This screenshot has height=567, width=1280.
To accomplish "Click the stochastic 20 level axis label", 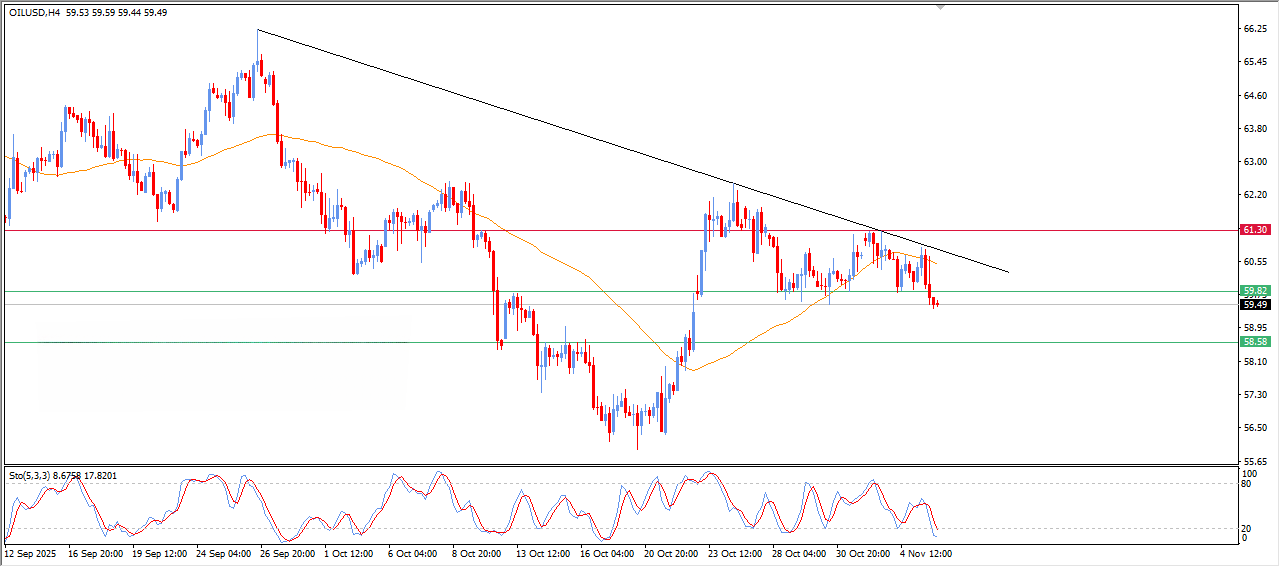I will pyautogui.click(x=1246, y=528).
